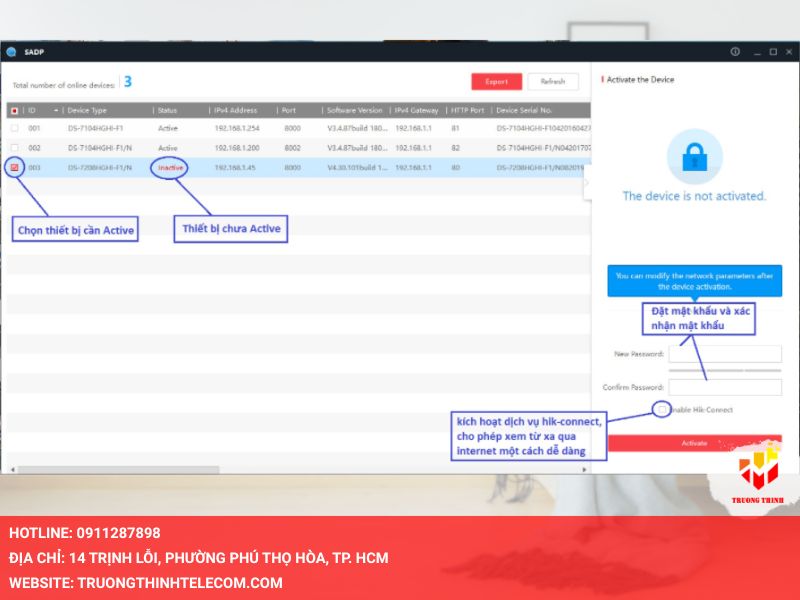Click the SADP app logo icon

click(11, 52)
